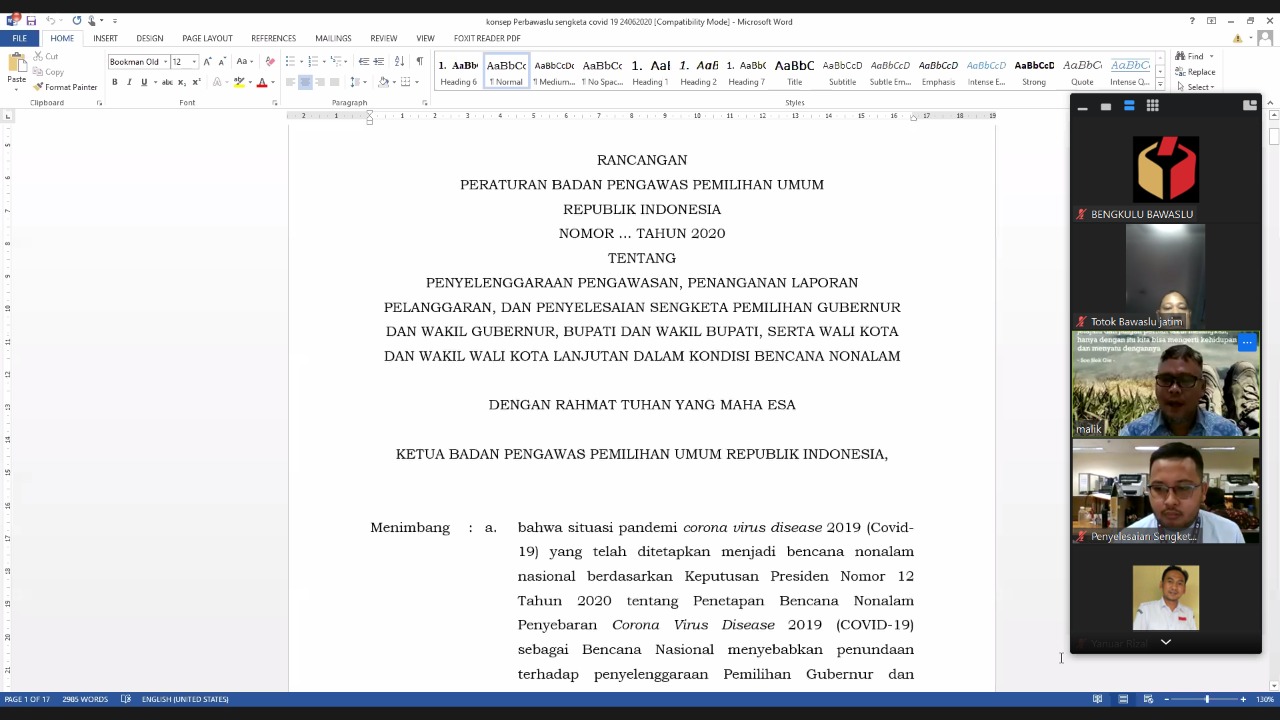The width and height of the screenshot is (1280, 720).
Task: Click the Sort A-Z icon
Action: 399,61
